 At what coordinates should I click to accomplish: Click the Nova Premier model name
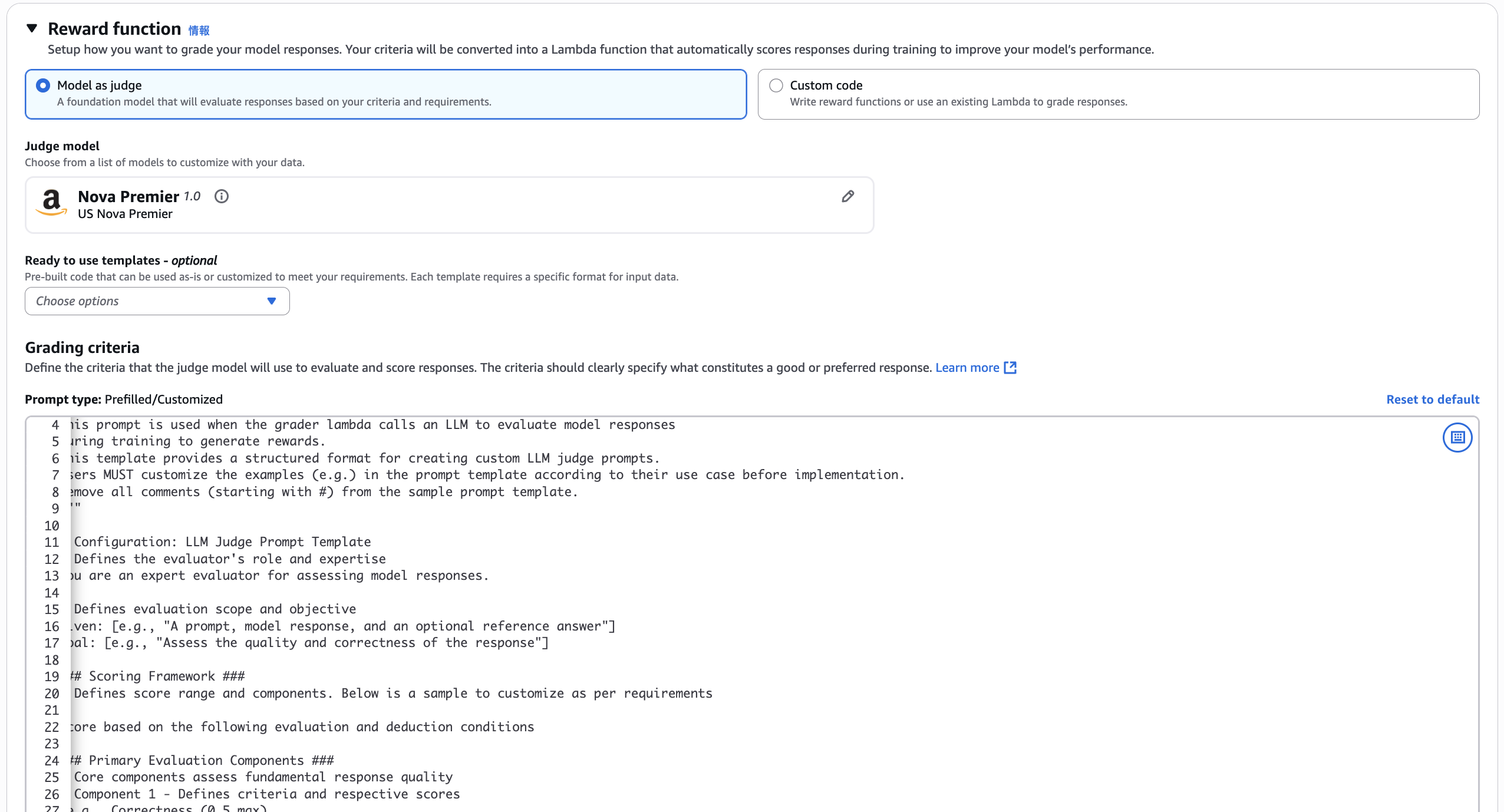(128, 196)
